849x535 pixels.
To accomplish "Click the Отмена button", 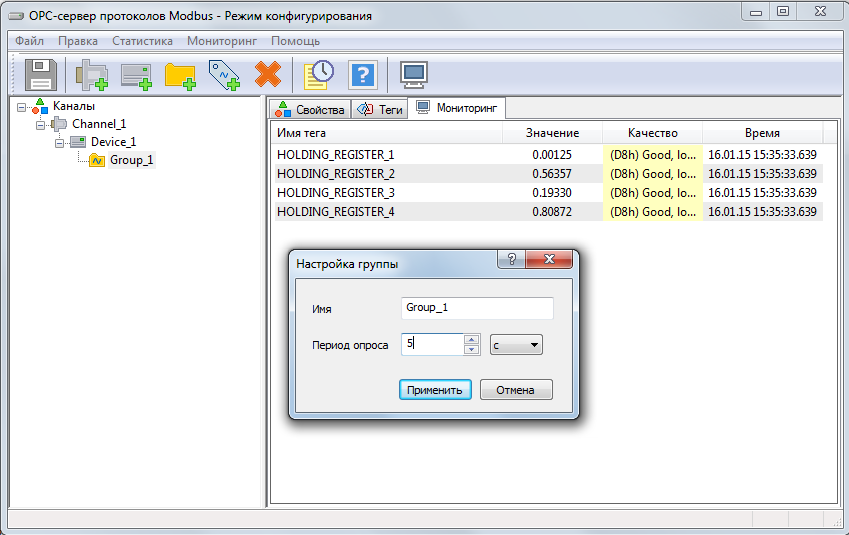I will 516,390.
